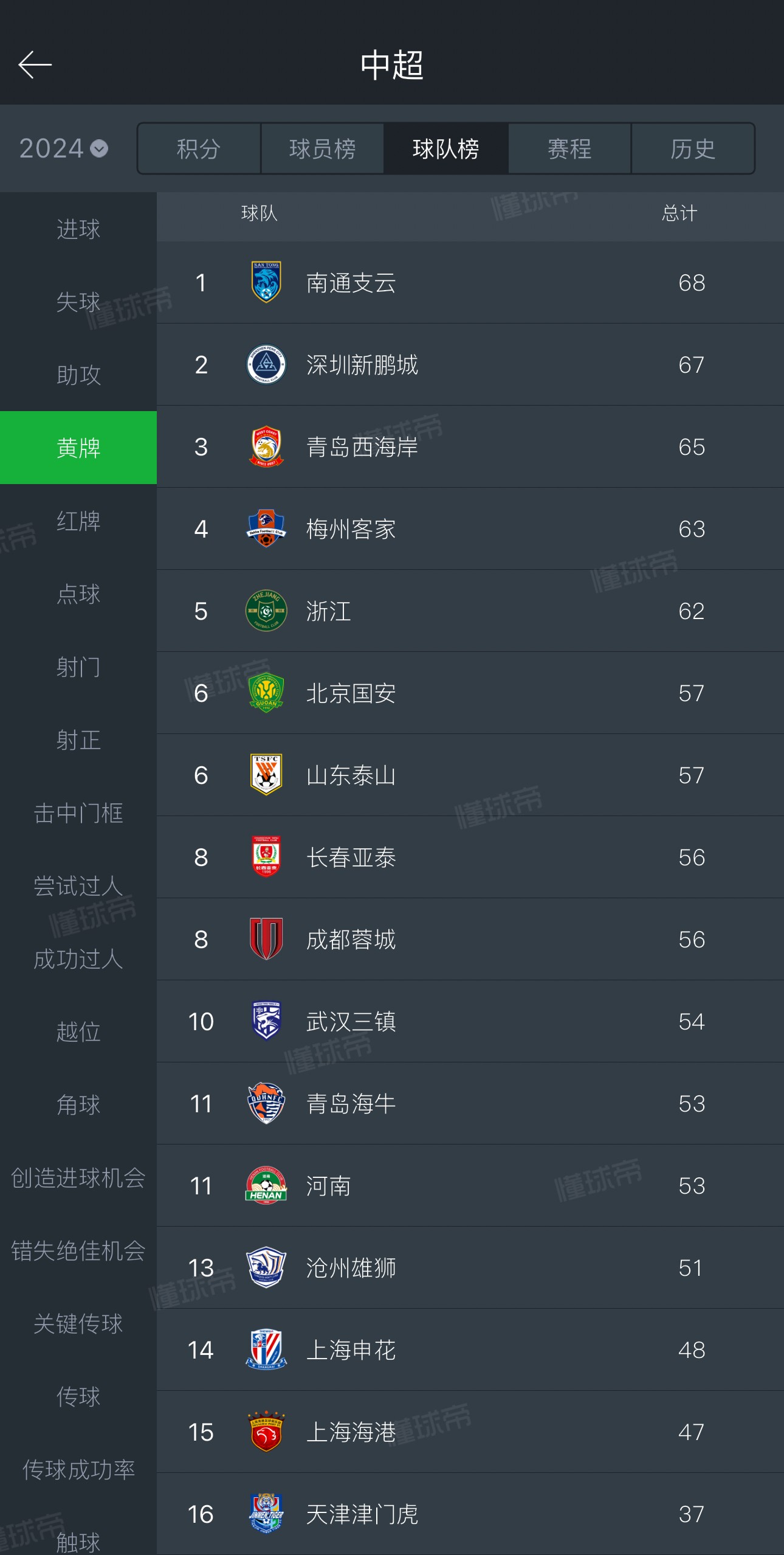Tap the 山东泰山 team crest
The image size is (784, 1555).
coord(266,775)
